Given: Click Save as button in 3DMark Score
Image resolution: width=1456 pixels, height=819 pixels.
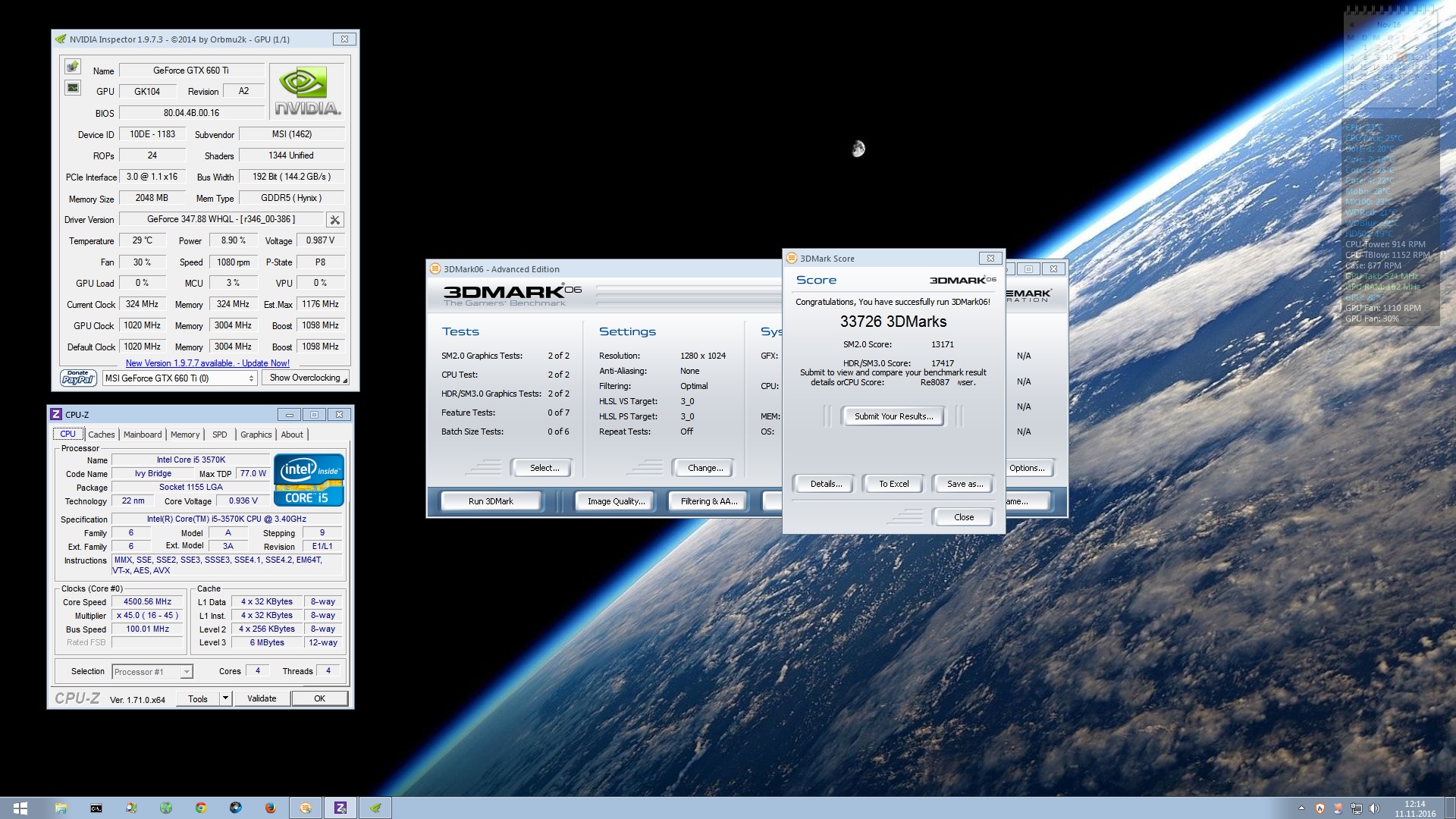Looking at the screenshot, I should [965, 484].
